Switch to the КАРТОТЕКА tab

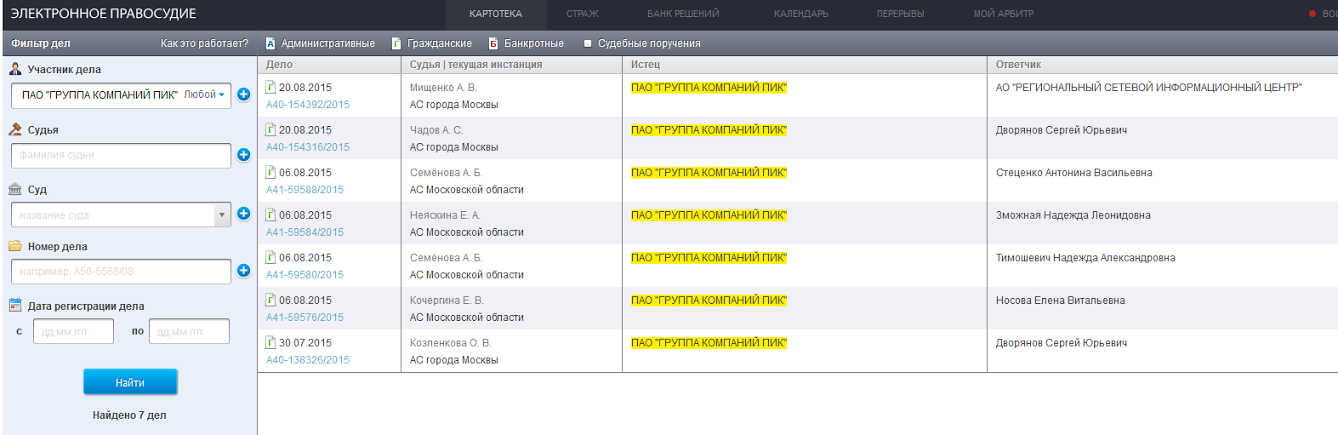(x=495, y=14)
